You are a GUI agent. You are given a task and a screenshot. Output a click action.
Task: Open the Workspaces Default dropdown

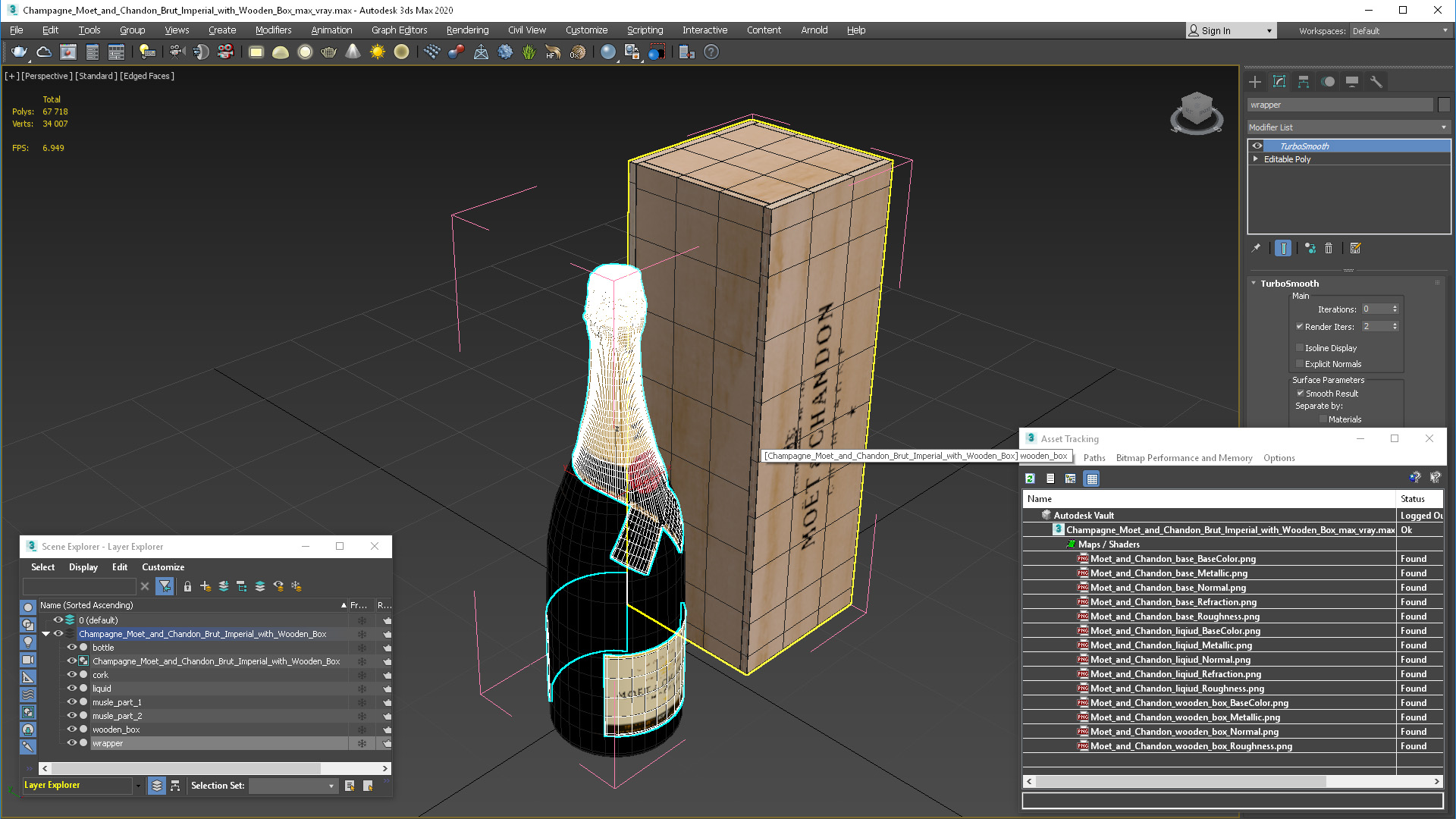click(1400, 31)
